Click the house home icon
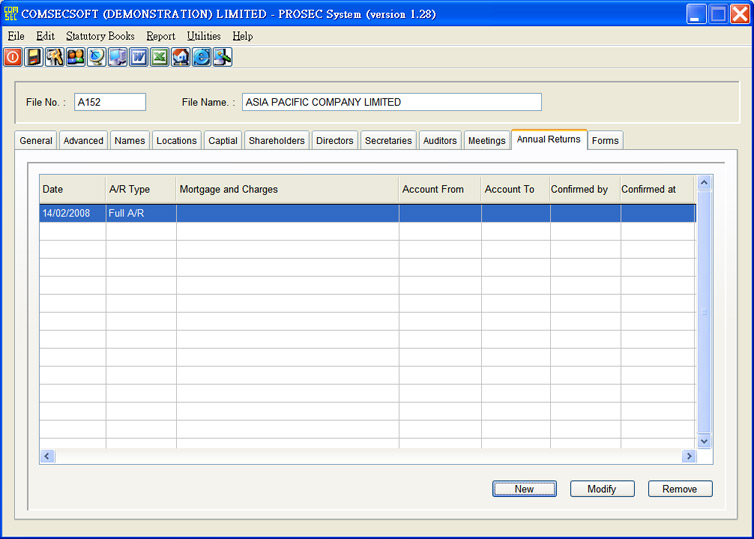 click(x=180, y=57)
